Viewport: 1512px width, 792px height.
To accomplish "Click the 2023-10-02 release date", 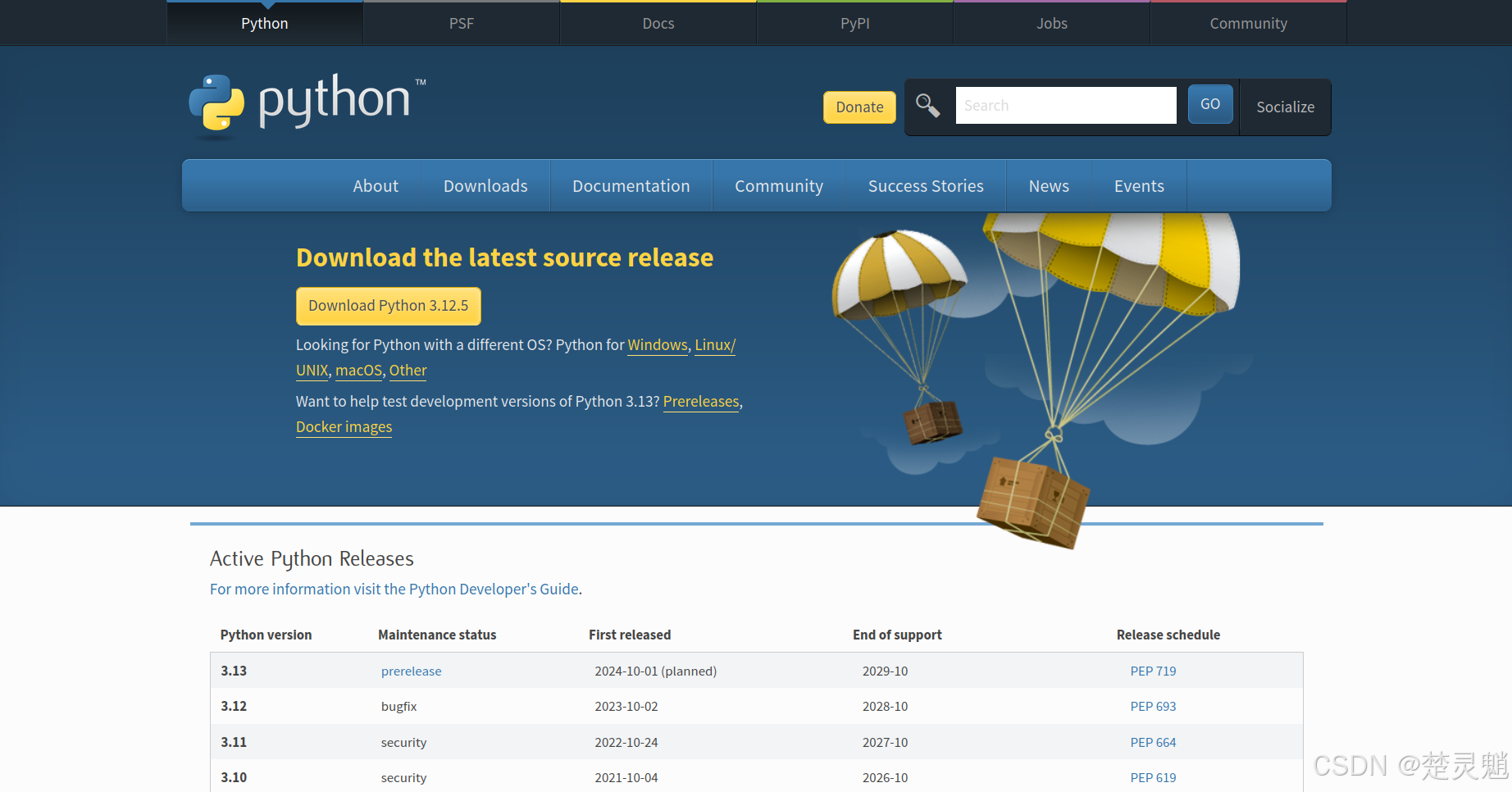I will [x=626, y=707].
